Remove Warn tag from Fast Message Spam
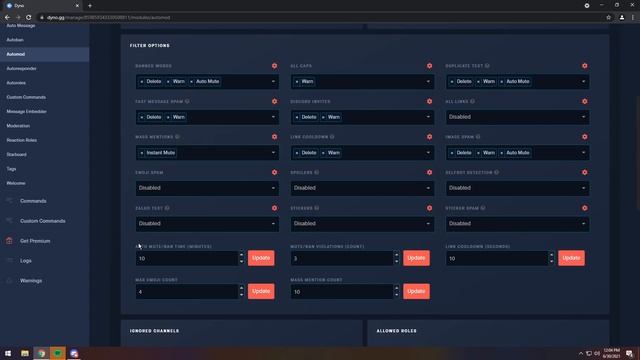 [x=168, y=117]
